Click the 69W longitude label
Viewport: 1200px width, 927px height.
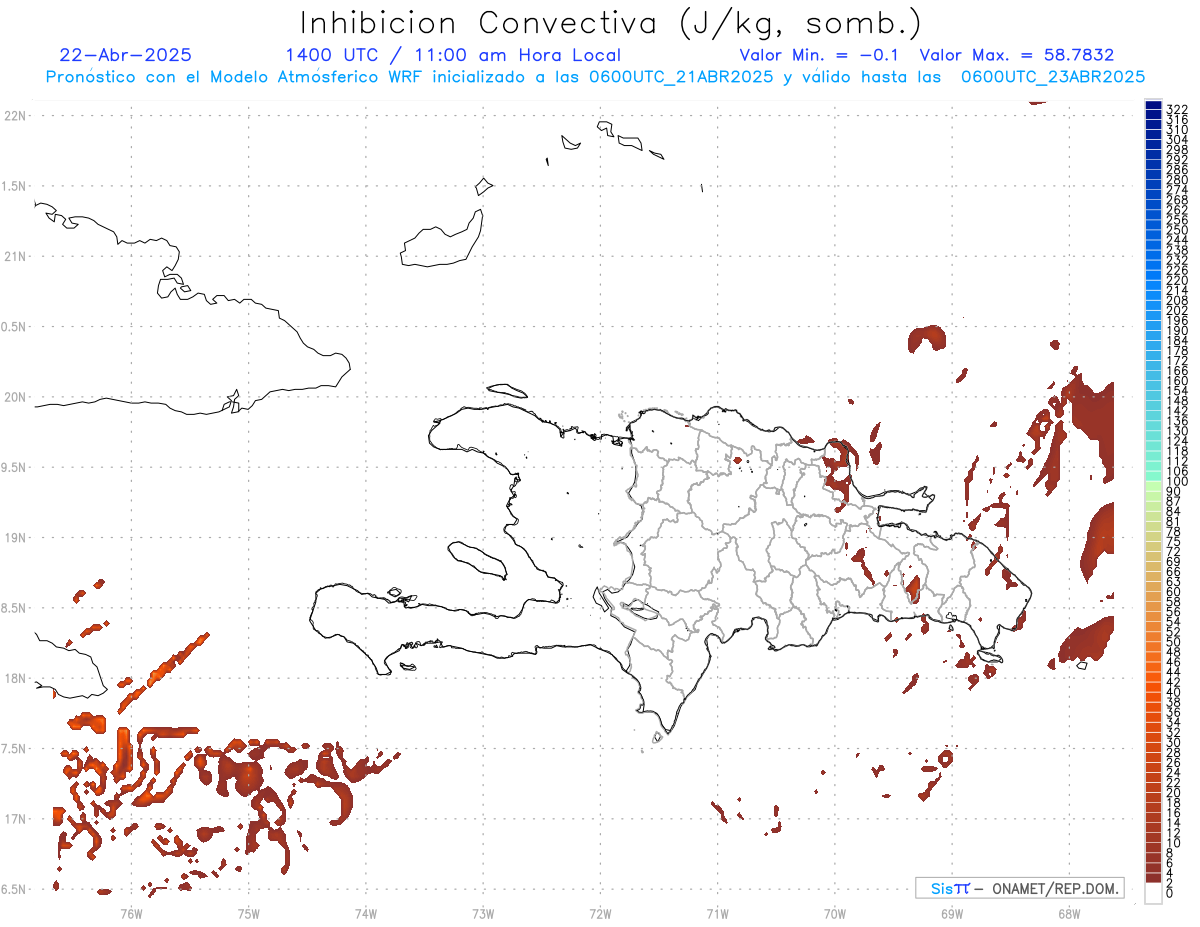(952, 912)
